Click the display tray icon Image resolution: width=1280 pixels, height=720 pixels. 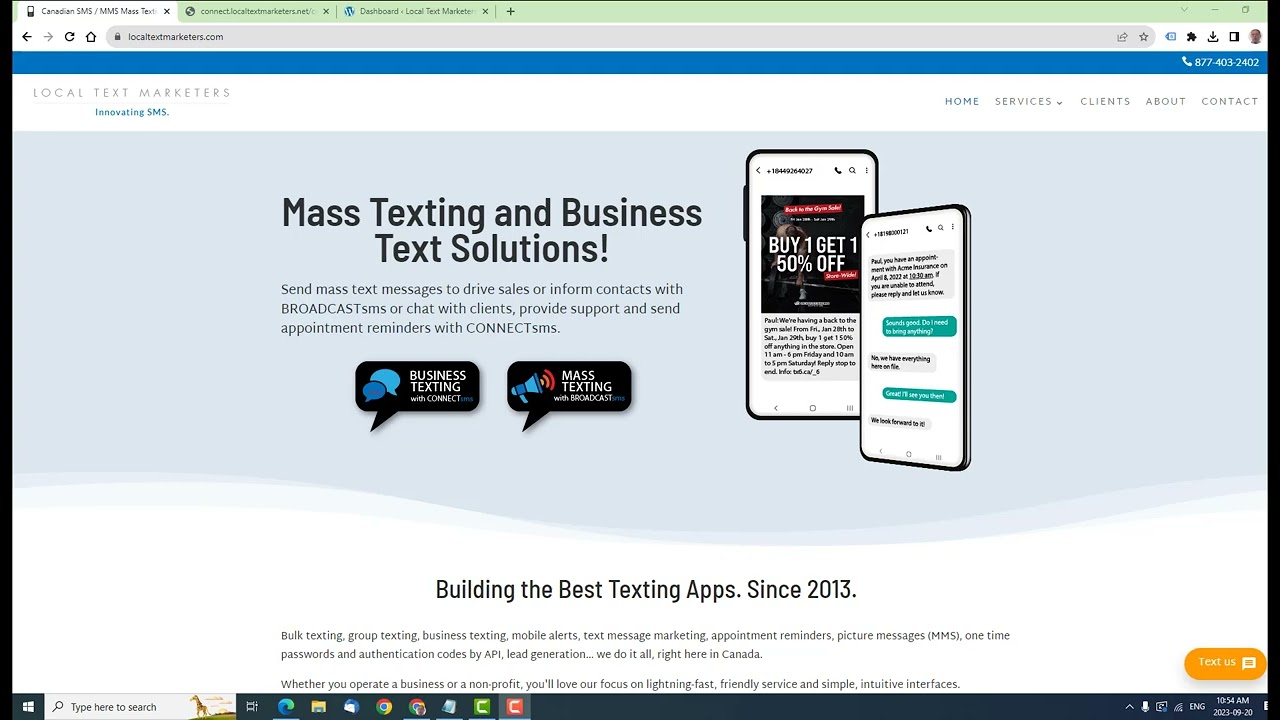point(1162,707)
